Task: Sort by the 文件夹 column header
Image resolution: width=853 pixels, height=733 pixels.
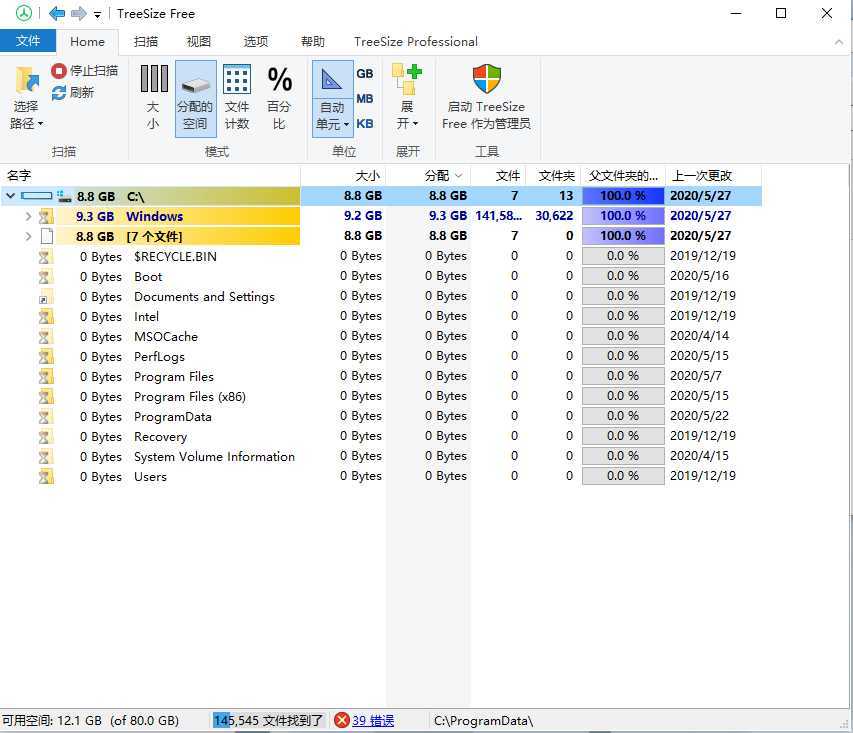Action: (552, 176)
